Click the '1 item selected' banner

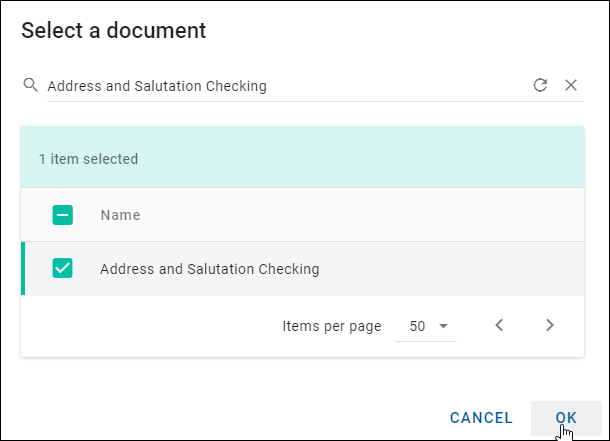88,158
